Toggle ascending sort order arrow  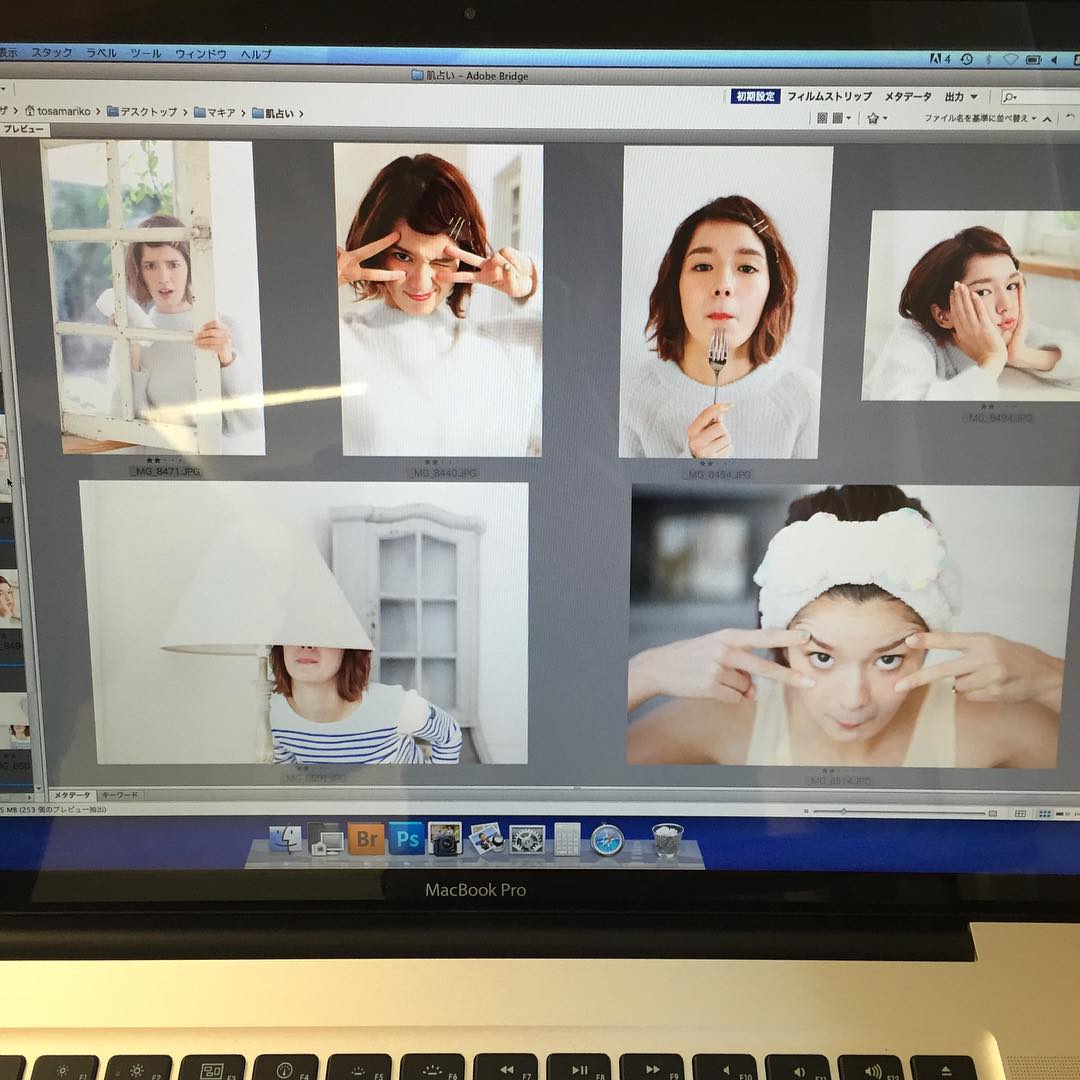pyautogui.click(x=1047, y=119)
